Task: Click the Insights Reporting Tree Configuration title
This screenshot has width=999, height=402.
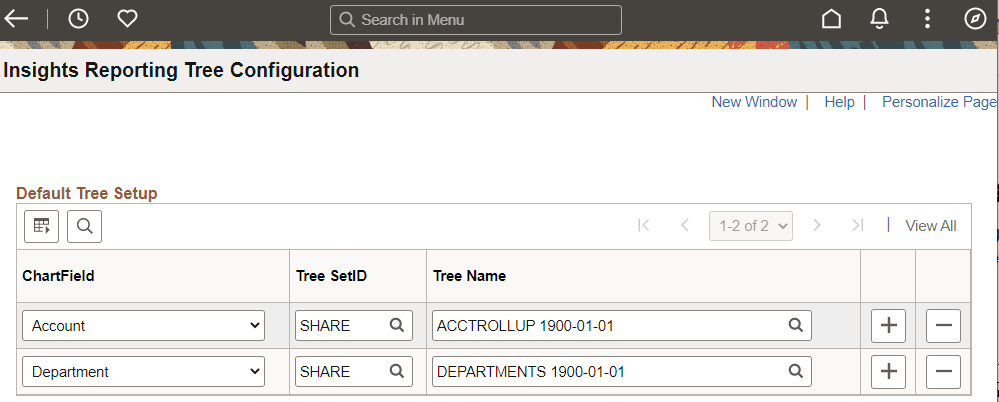Action: coord(181,70)
